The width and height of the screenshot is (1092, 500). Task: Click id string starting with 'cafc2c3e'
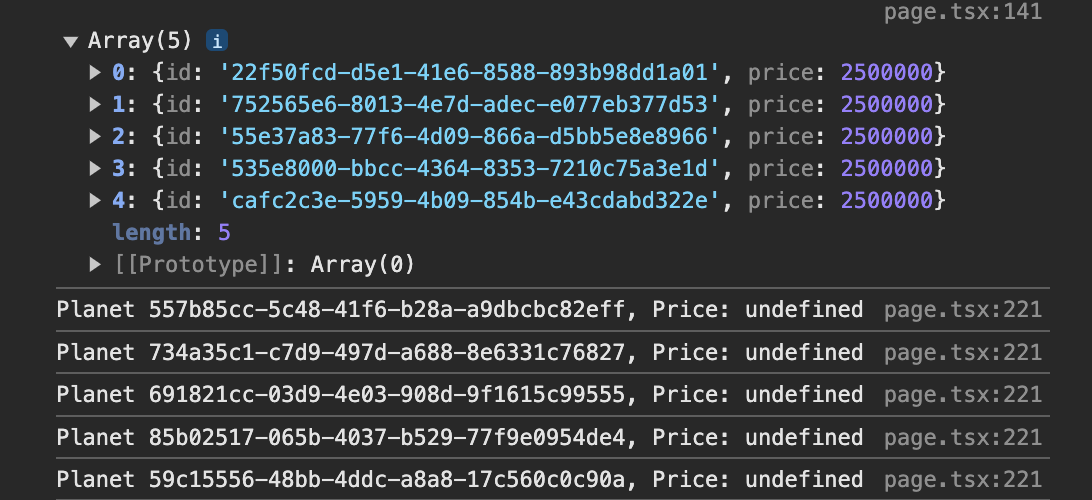tap(470, 201)
